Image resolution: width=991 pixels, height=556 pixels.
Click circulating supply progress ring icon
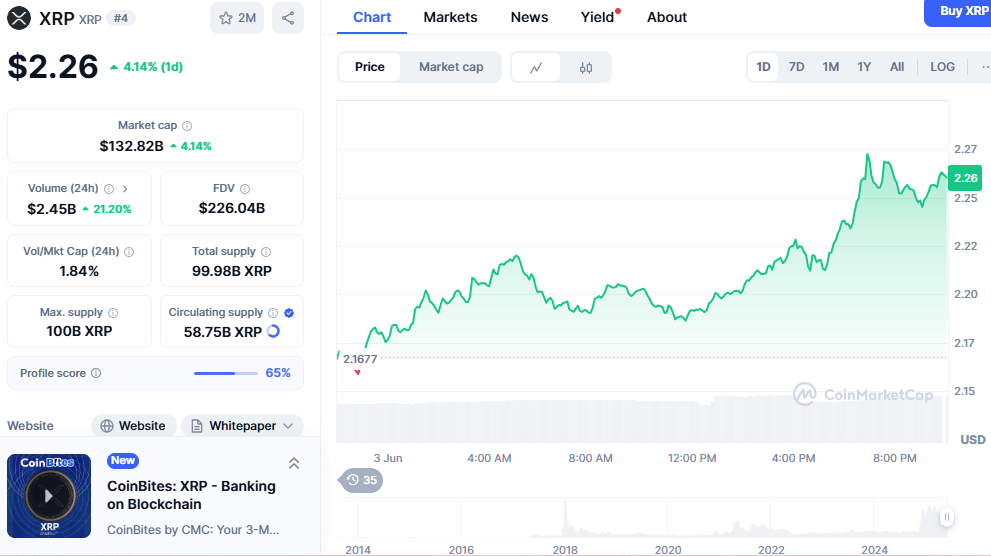pyautogui.click(x=273, y=331)
